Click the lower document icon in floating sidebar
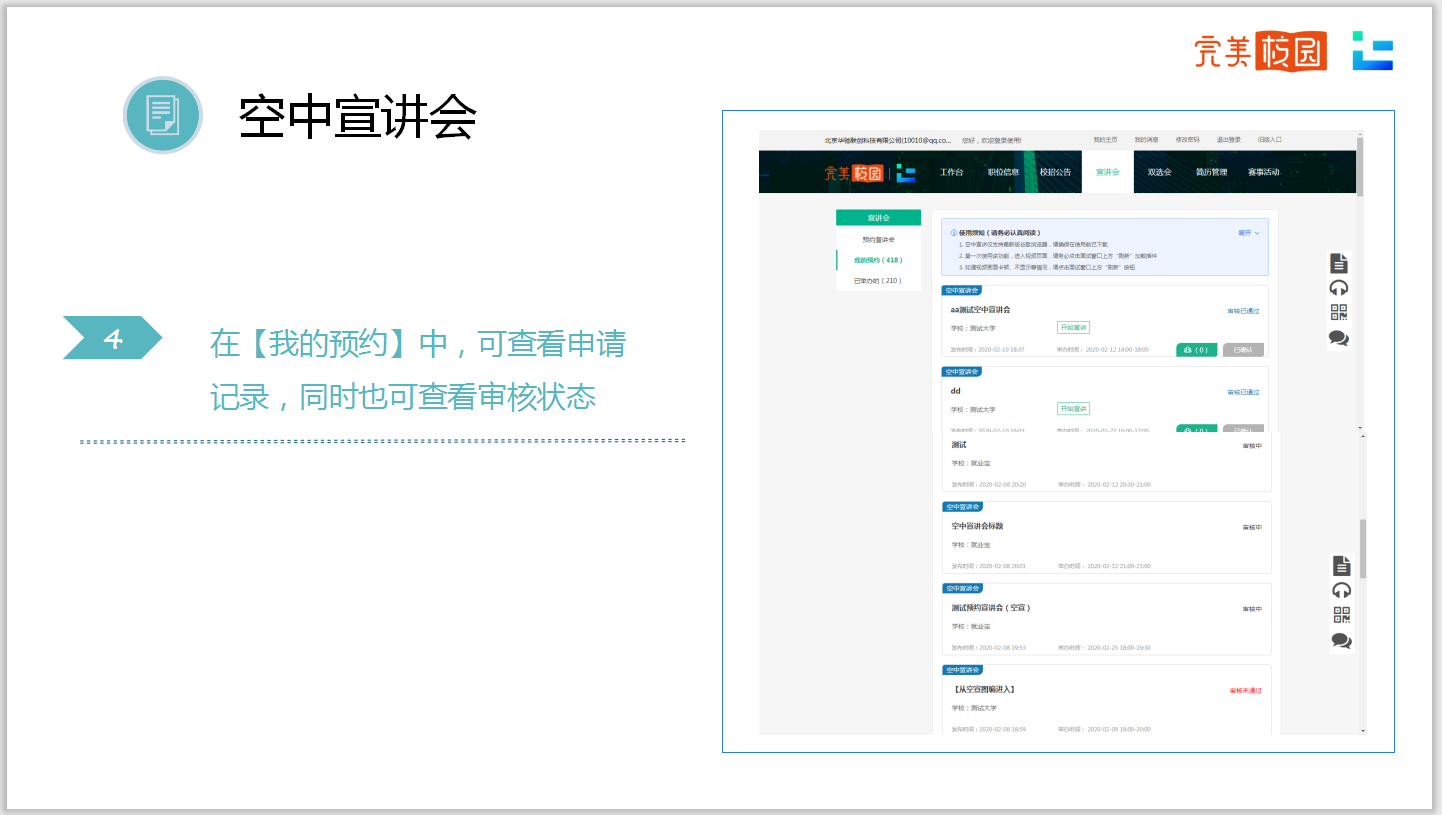 [1342, 566]
